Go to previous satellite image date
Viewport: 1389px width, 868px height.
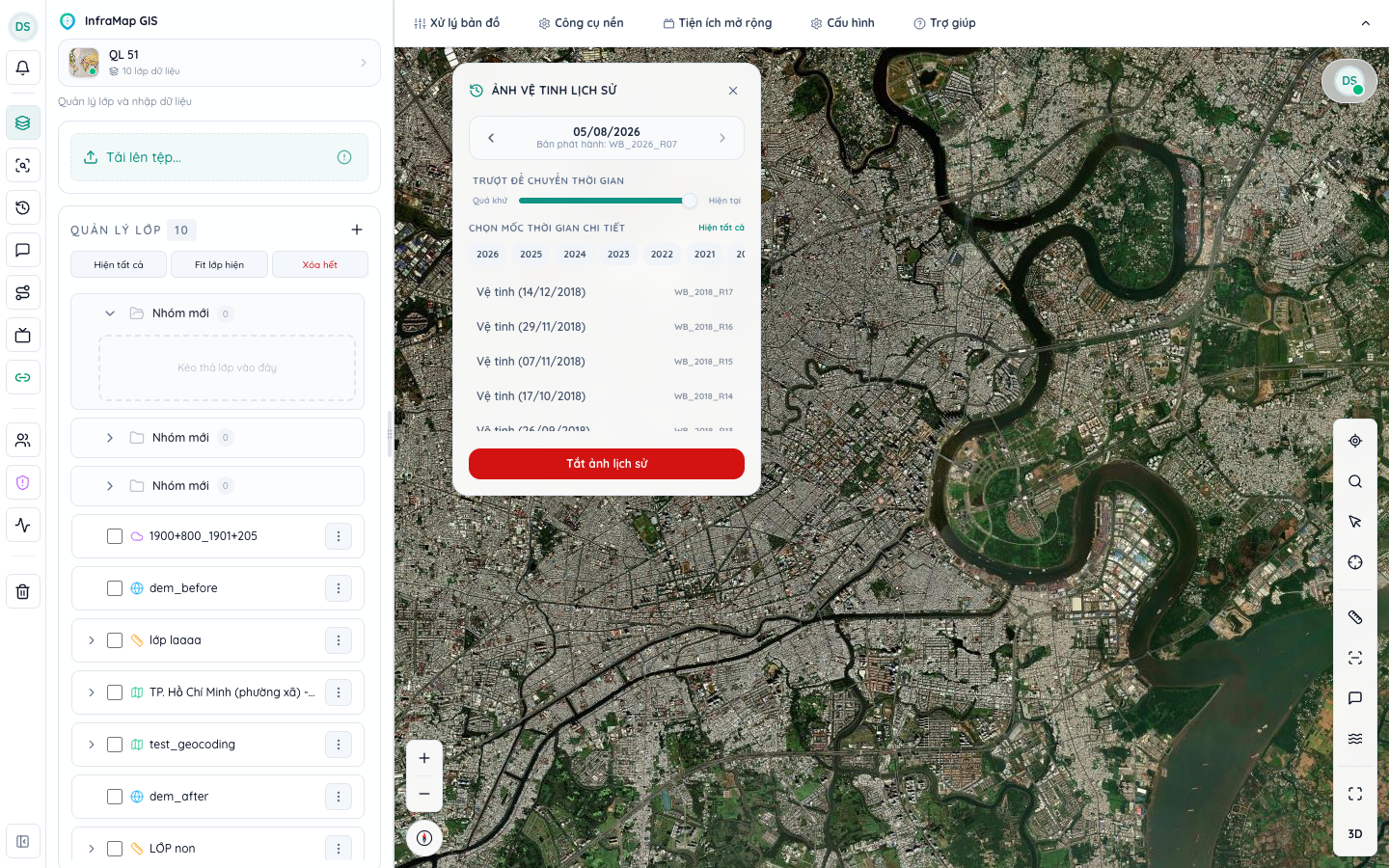point(491,138)
